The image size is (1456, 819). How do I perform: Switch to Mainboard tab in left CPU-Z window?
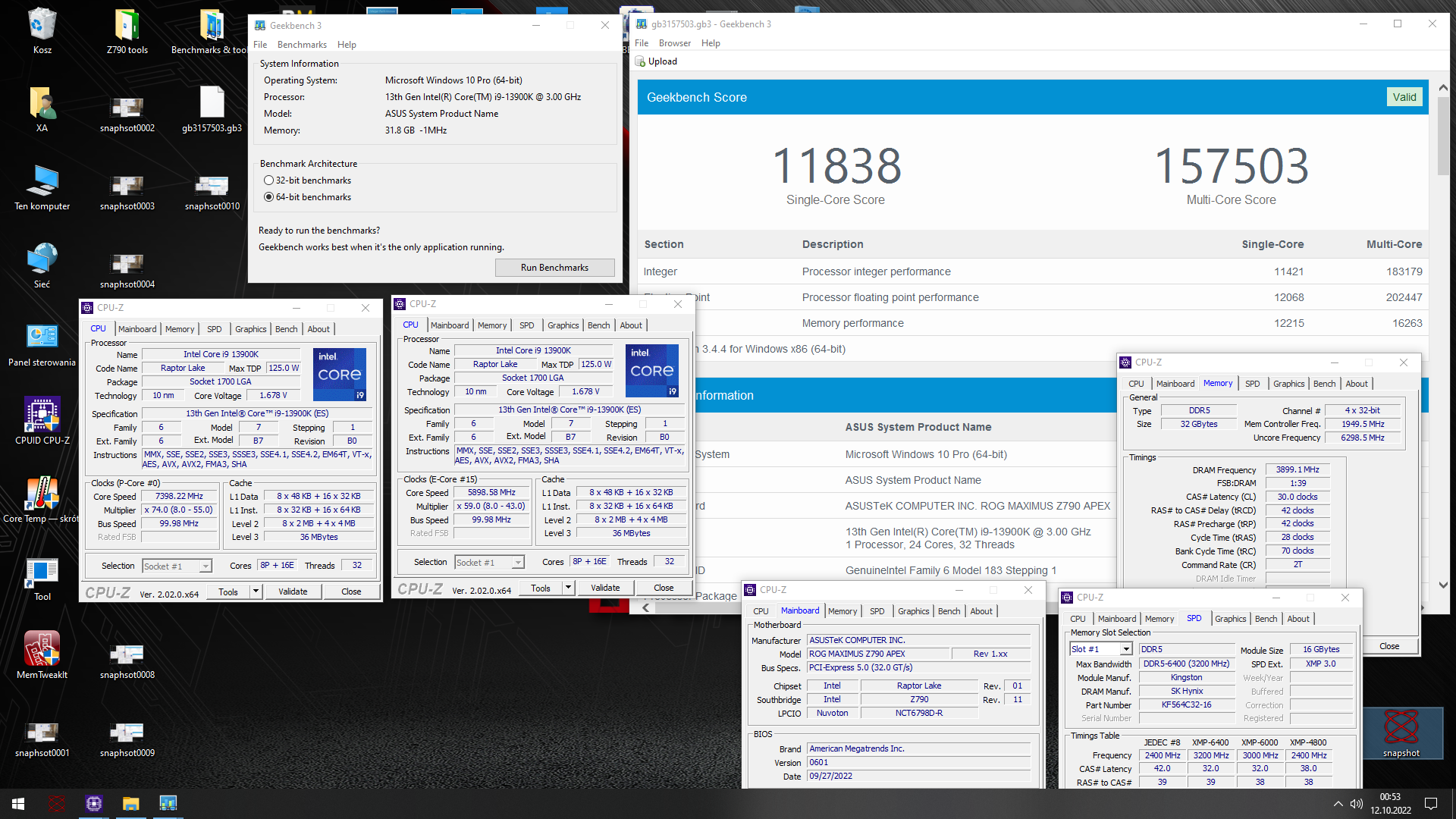(137, 329)
